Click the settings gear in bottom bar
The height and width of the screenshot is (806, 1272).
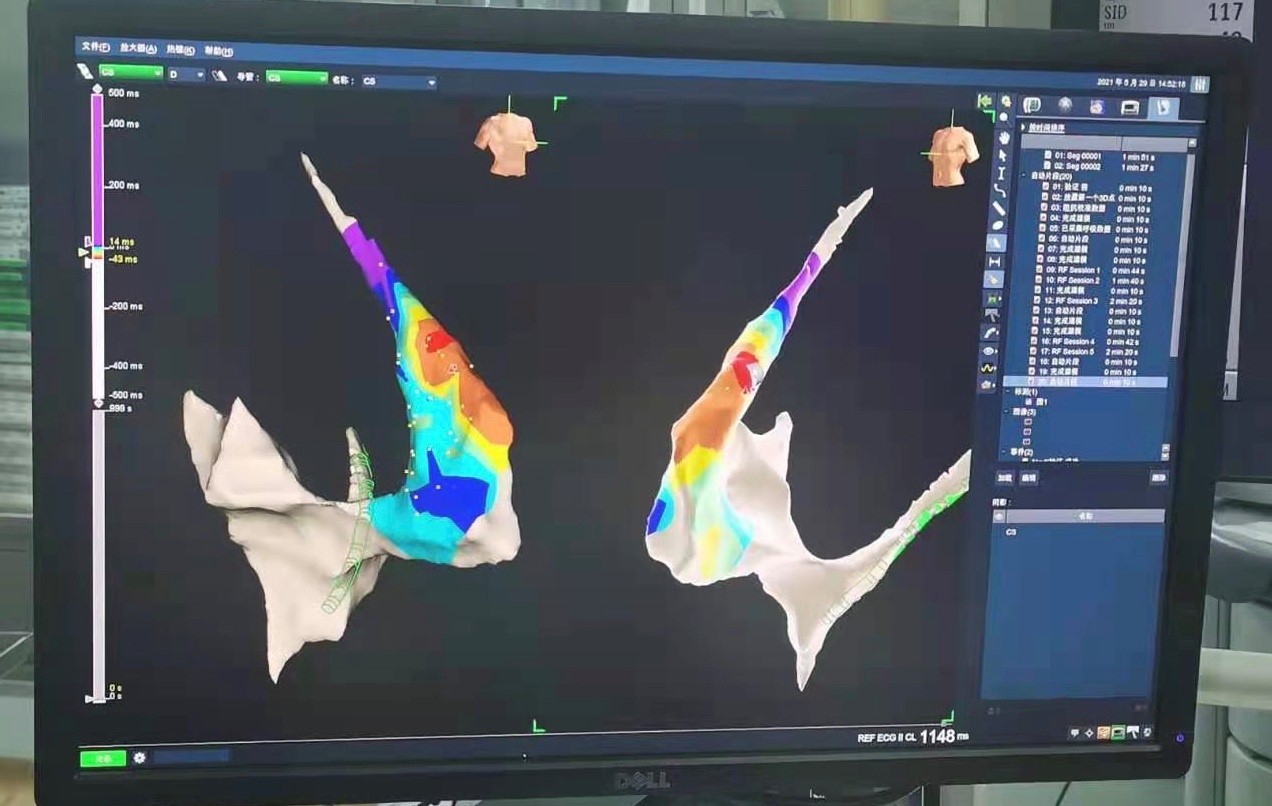139,757
